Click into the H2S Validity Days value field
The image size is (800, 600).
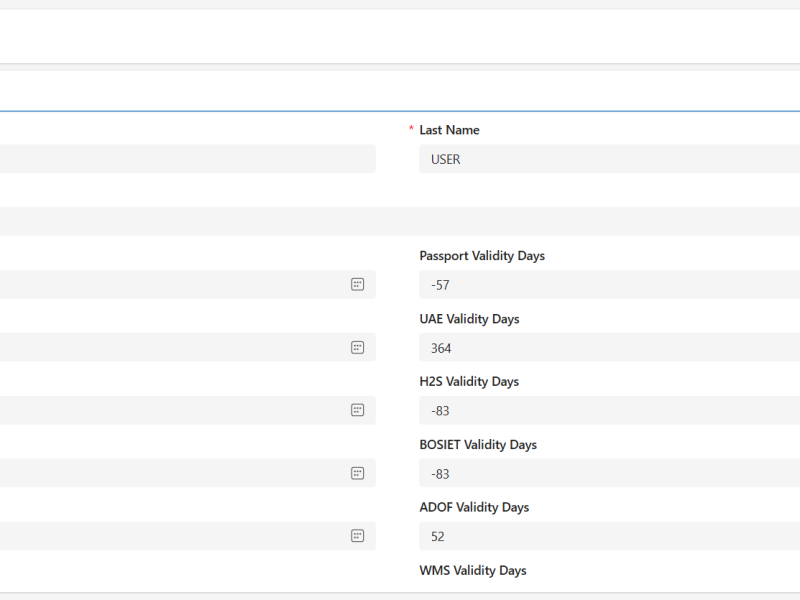pos(609,410)
